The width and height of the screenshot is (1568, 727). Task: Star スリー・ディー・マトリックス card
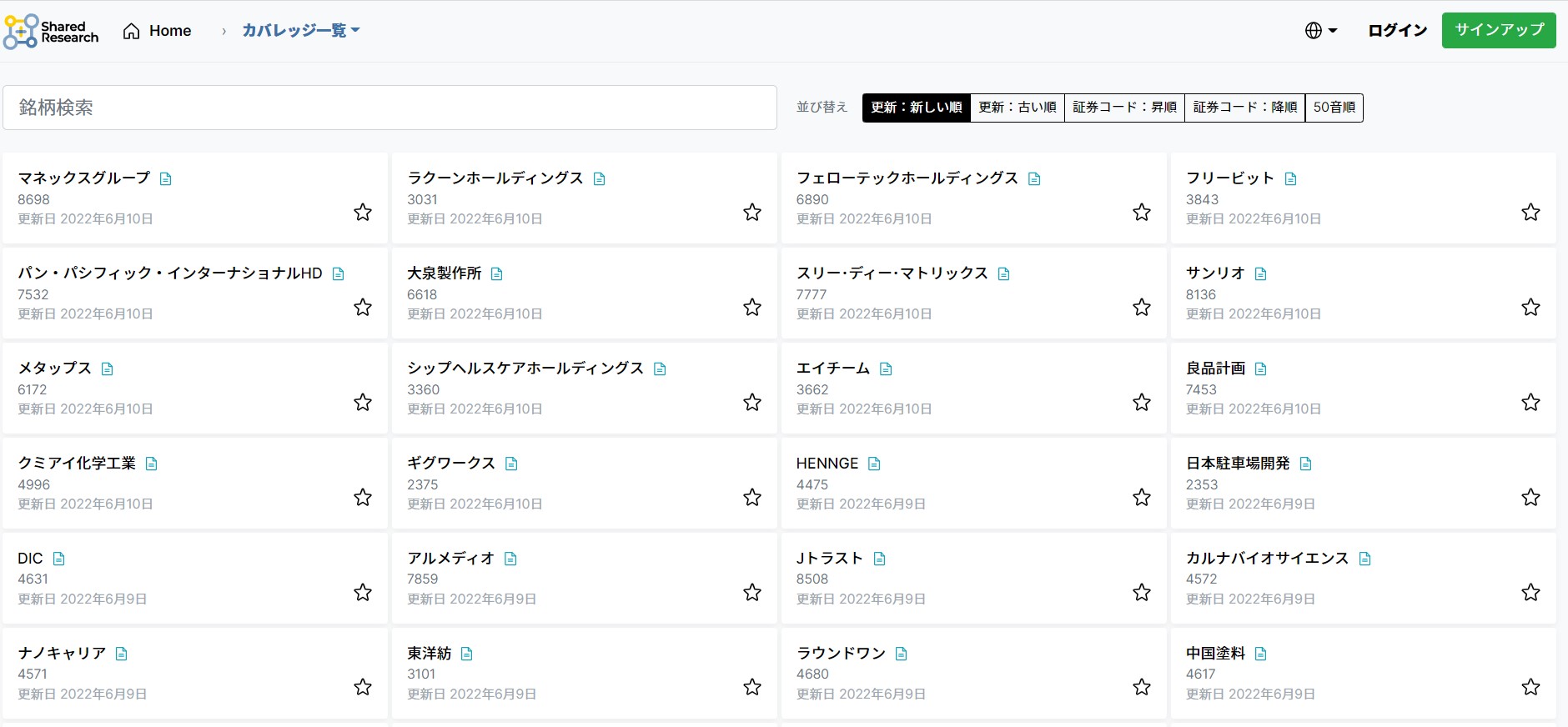pyautogui.click(x=1142, y=307)
